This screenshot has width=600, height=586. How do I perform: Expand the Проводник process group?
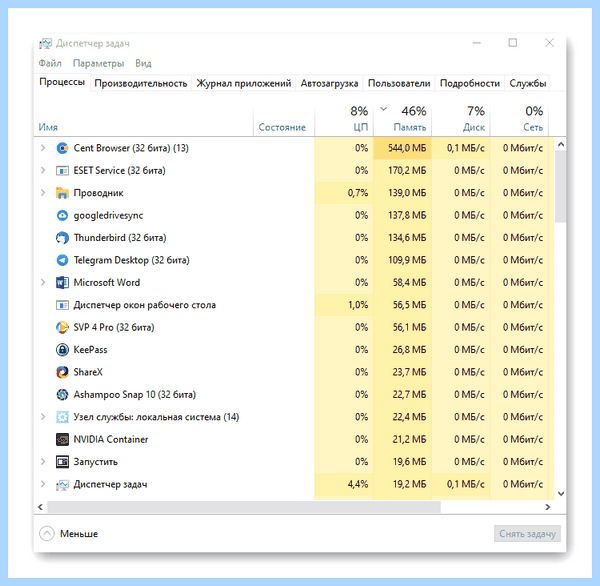pos(43,193)
